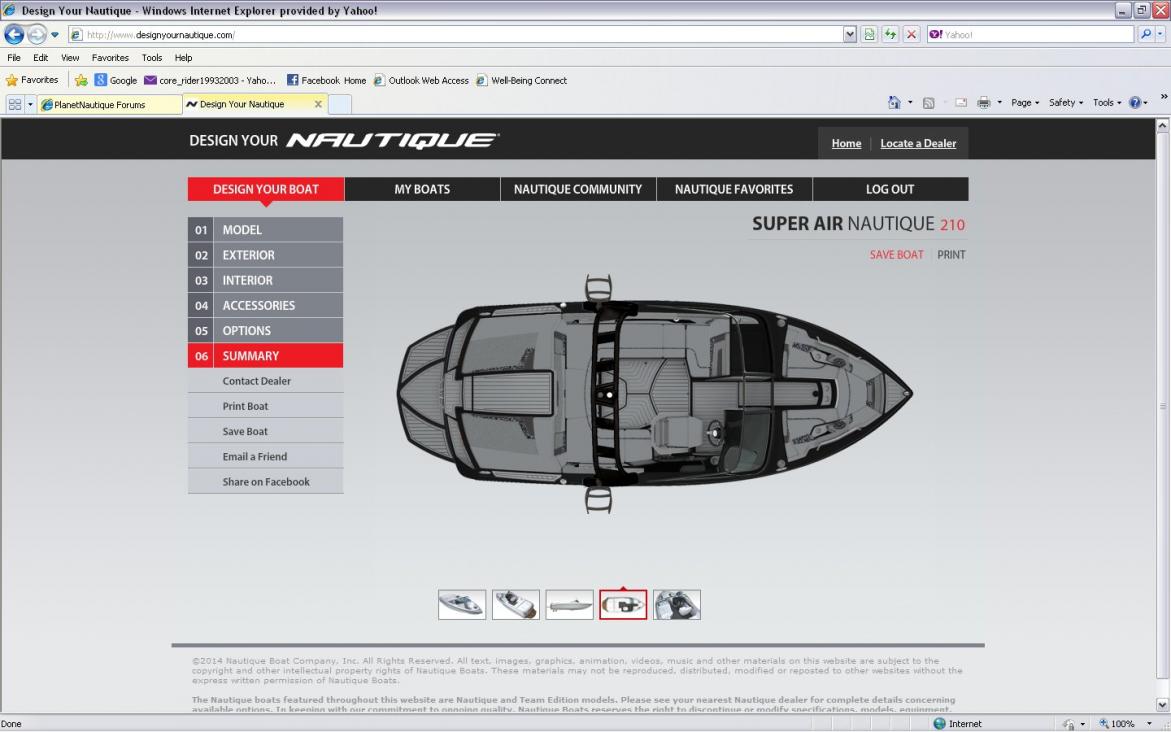This screenshot has height=732, width=1171.
Task: Open the File menu
Action: pos(14,58)
